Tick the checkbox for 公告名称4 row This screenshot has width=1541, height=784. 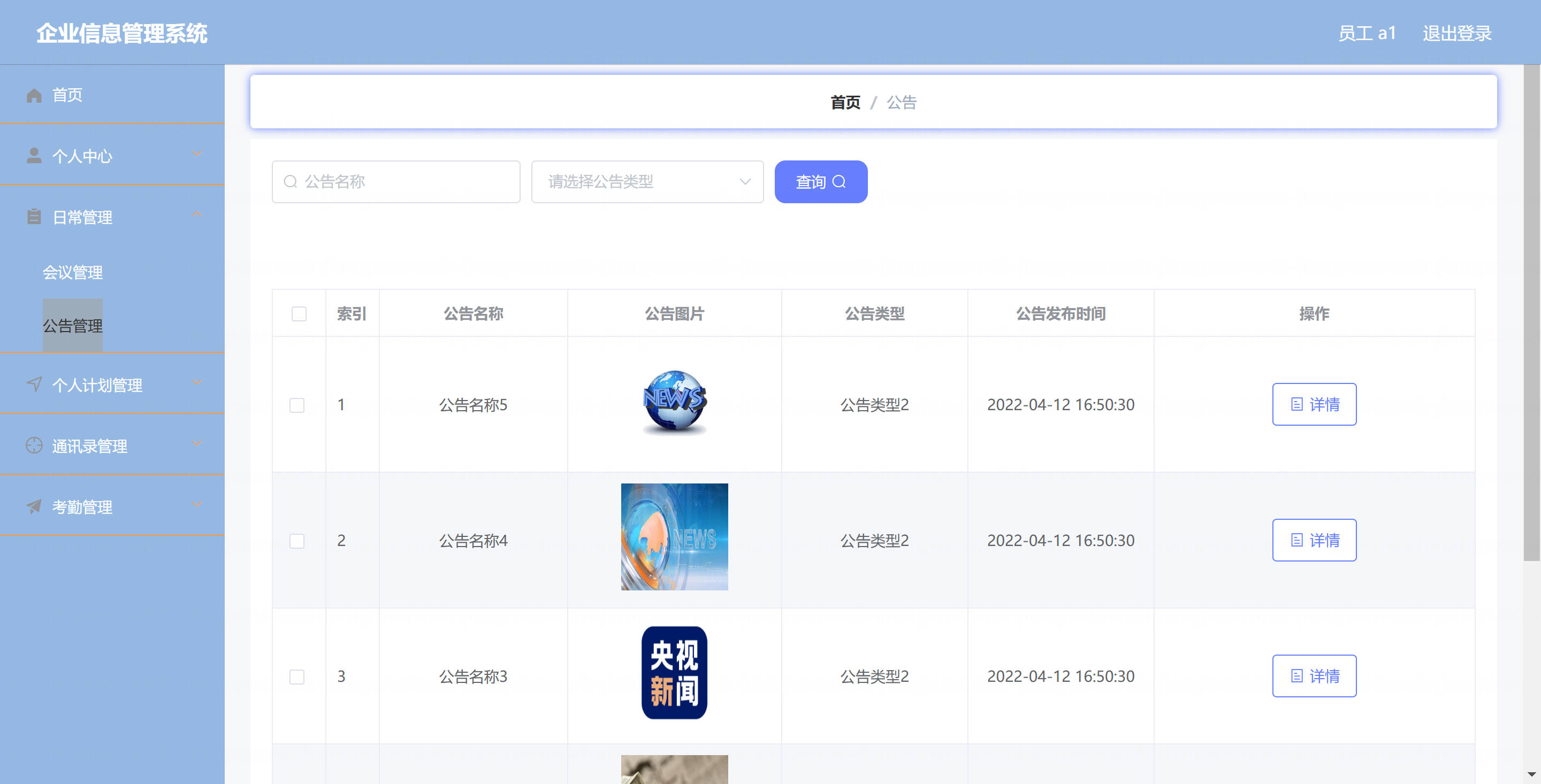[297, 541]
